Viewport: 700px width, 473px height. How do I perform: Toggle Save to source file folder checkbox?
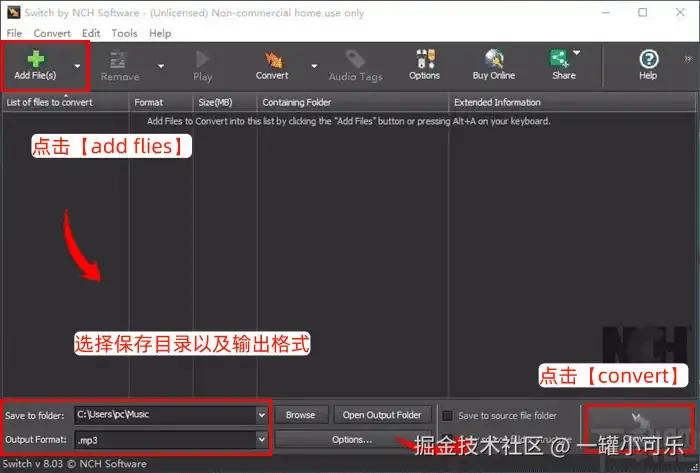click(x=447, y=416)
